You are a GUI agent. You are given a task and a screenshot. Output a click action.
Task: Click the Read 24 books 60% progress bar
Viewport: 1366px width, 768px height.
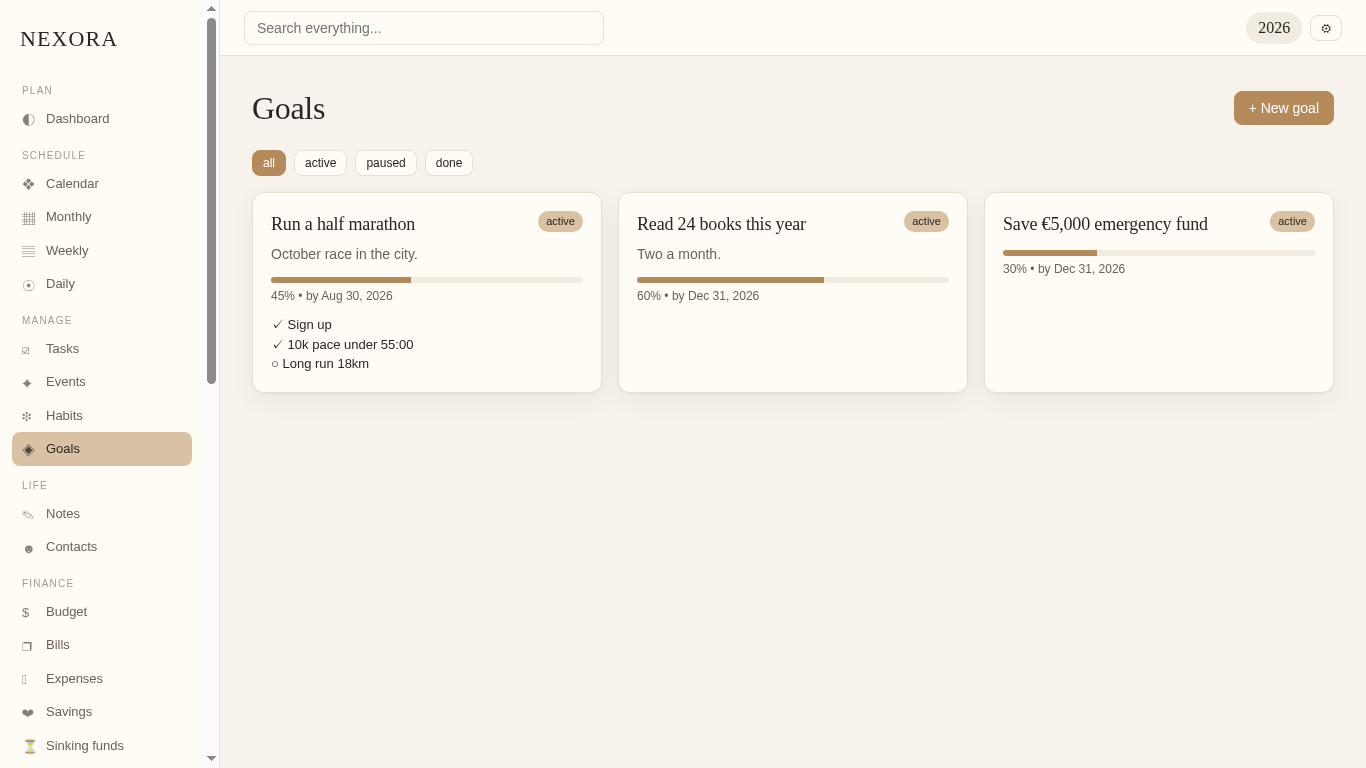pos(793,280)
